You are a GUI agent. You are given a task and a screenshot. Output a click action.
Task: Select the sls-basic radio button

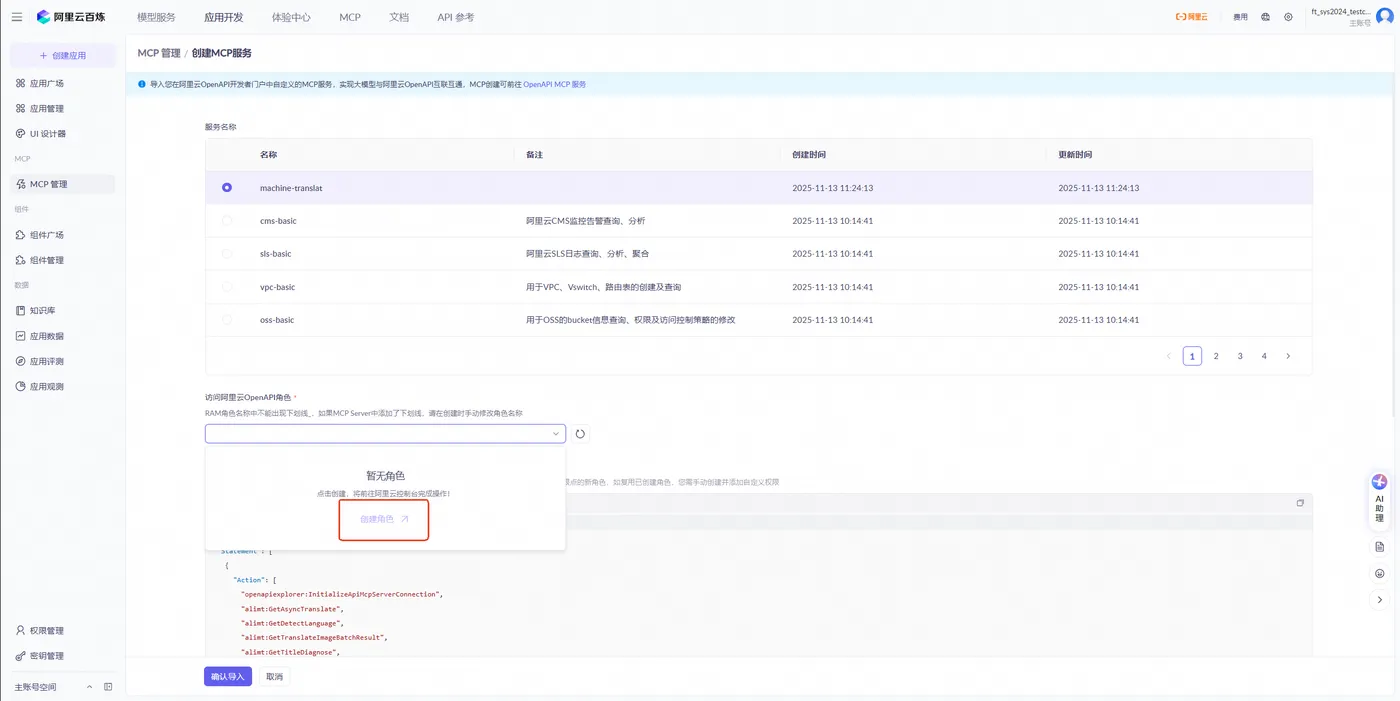[x=227, y=254]
